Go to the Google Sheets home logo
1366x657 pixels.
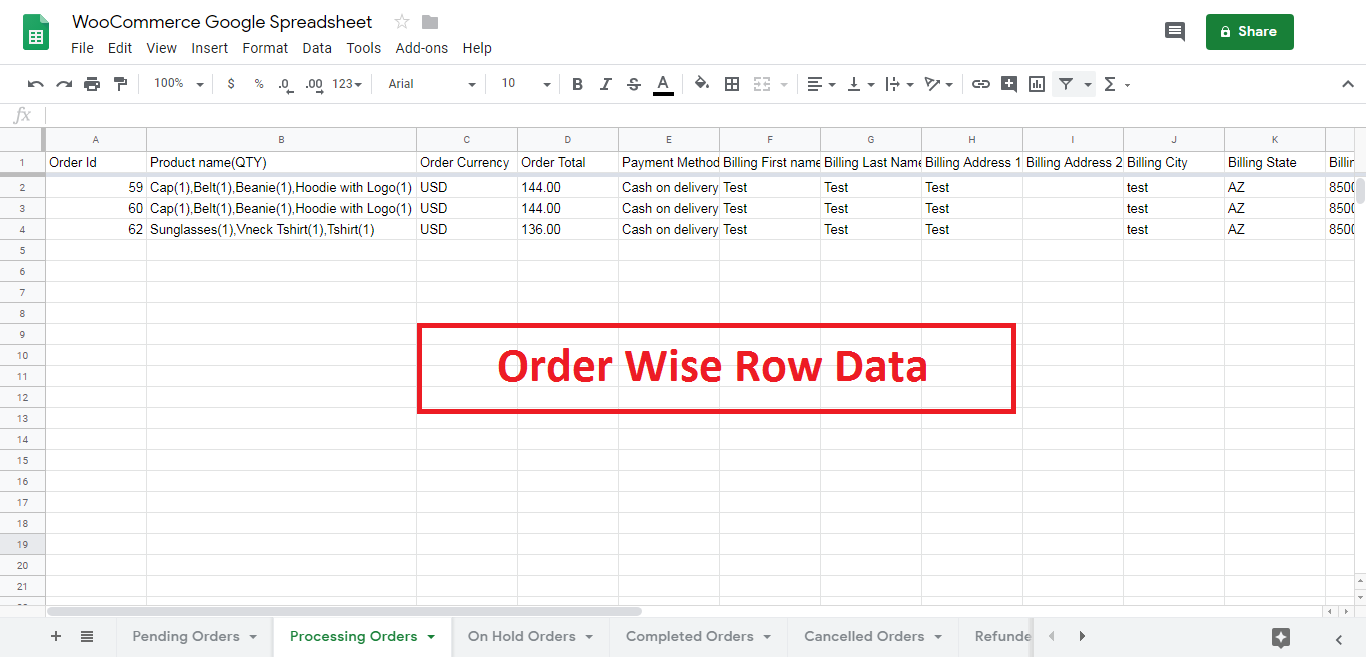[x=36, y=32]
